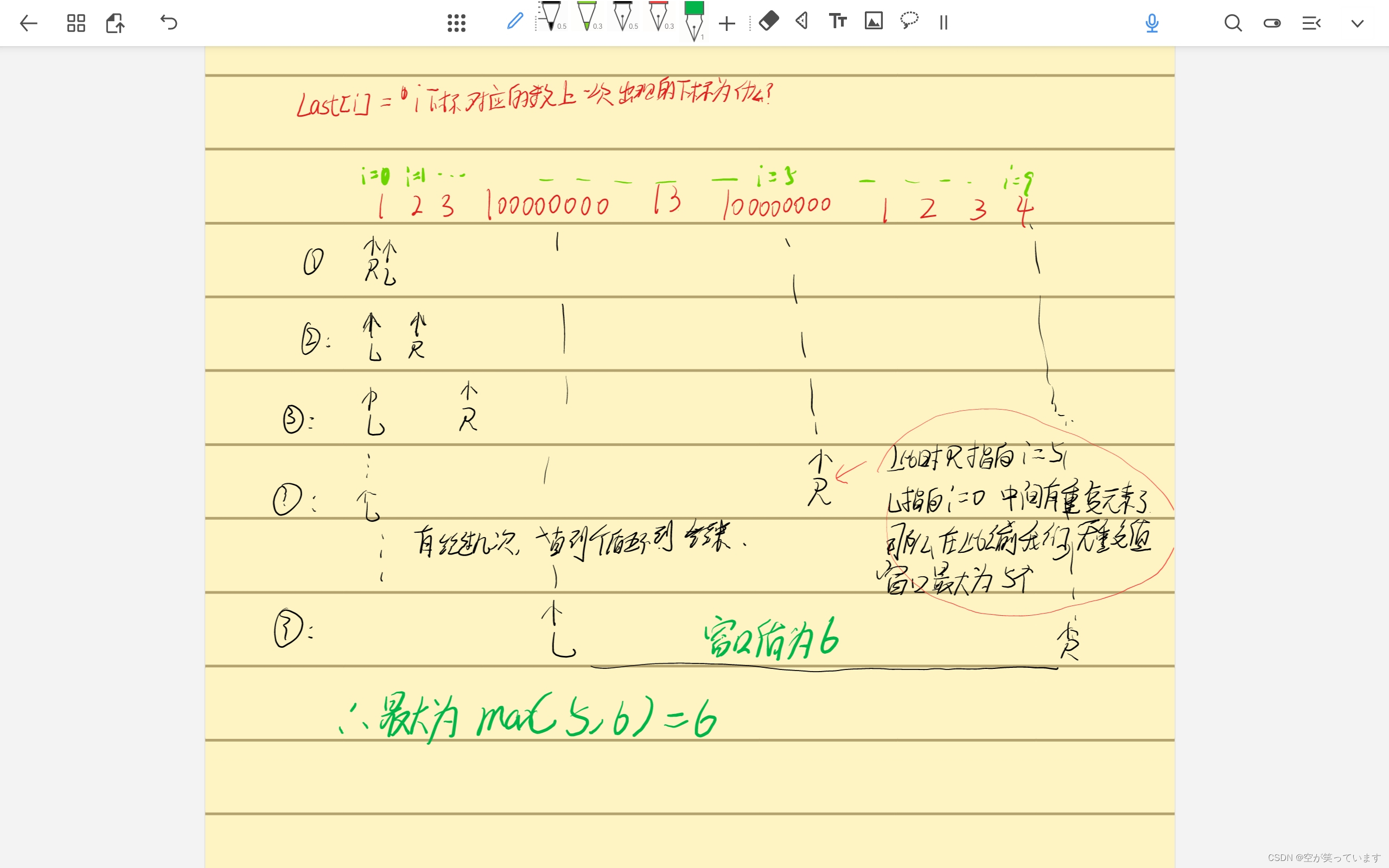Toggle the pill-shaped mode switch
The image size is (1389, 868).
click(x=1272, y=23)
